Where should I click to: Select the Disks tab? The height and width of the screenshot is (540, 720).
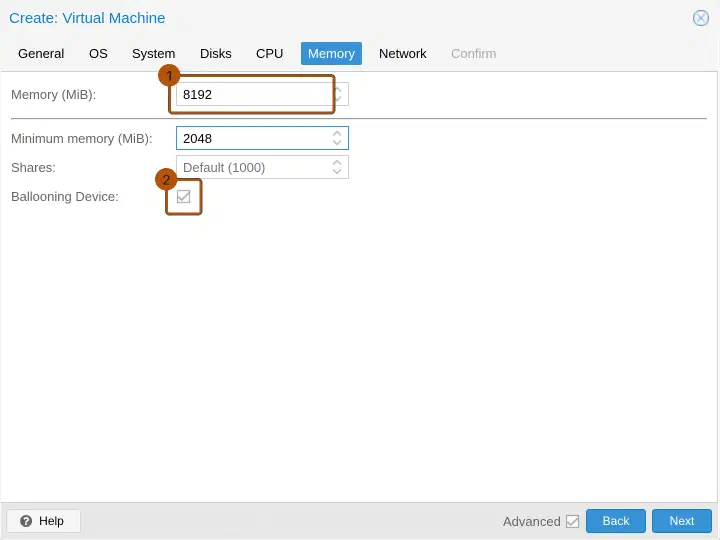coord(215,54)
